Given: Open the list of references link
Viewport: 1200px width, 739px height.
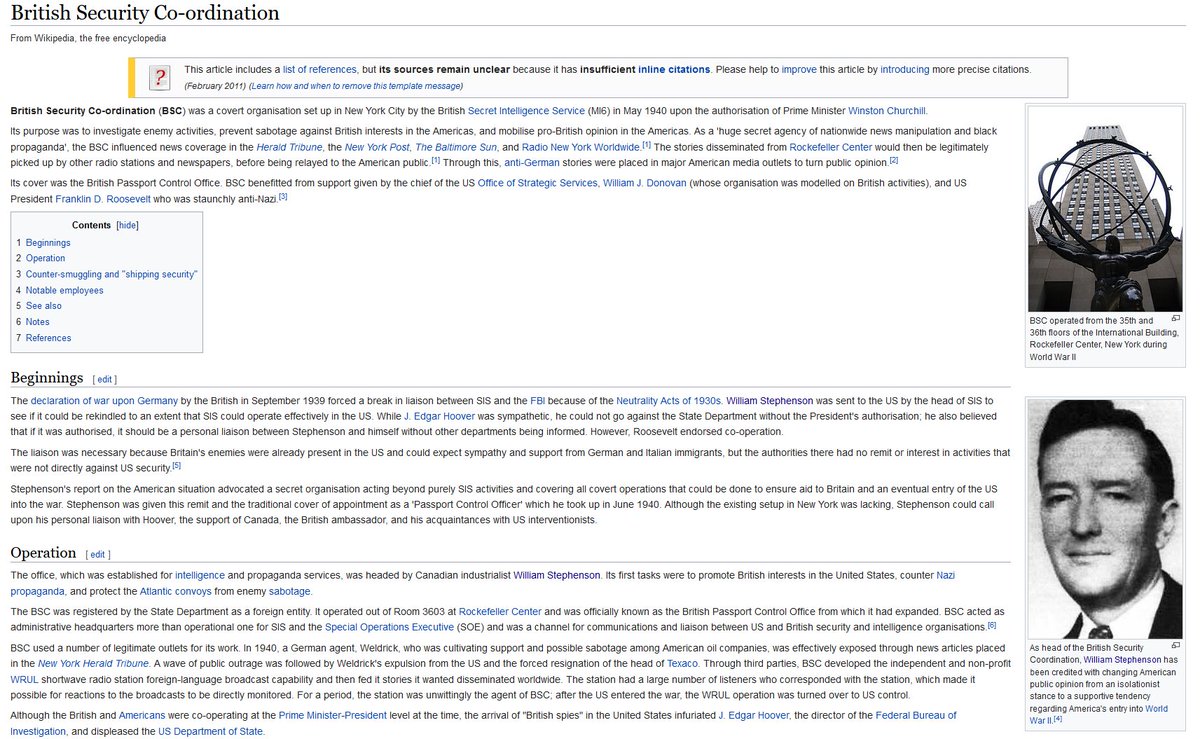Looking at the screenshot, I should (x=319, y=70).
